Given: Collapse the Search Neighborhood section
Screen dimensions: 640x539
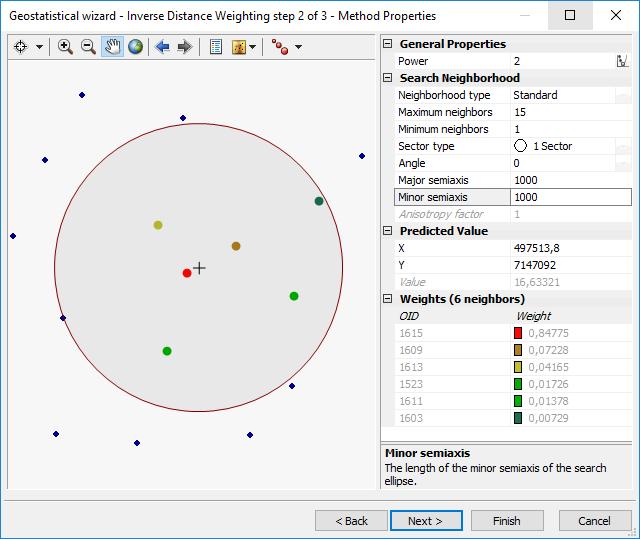Looking at the screenshot, I should point(388,78).
